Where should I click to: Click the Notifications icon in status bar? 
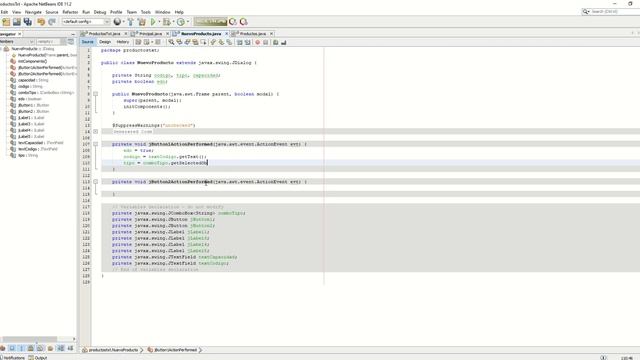(2, 358)
